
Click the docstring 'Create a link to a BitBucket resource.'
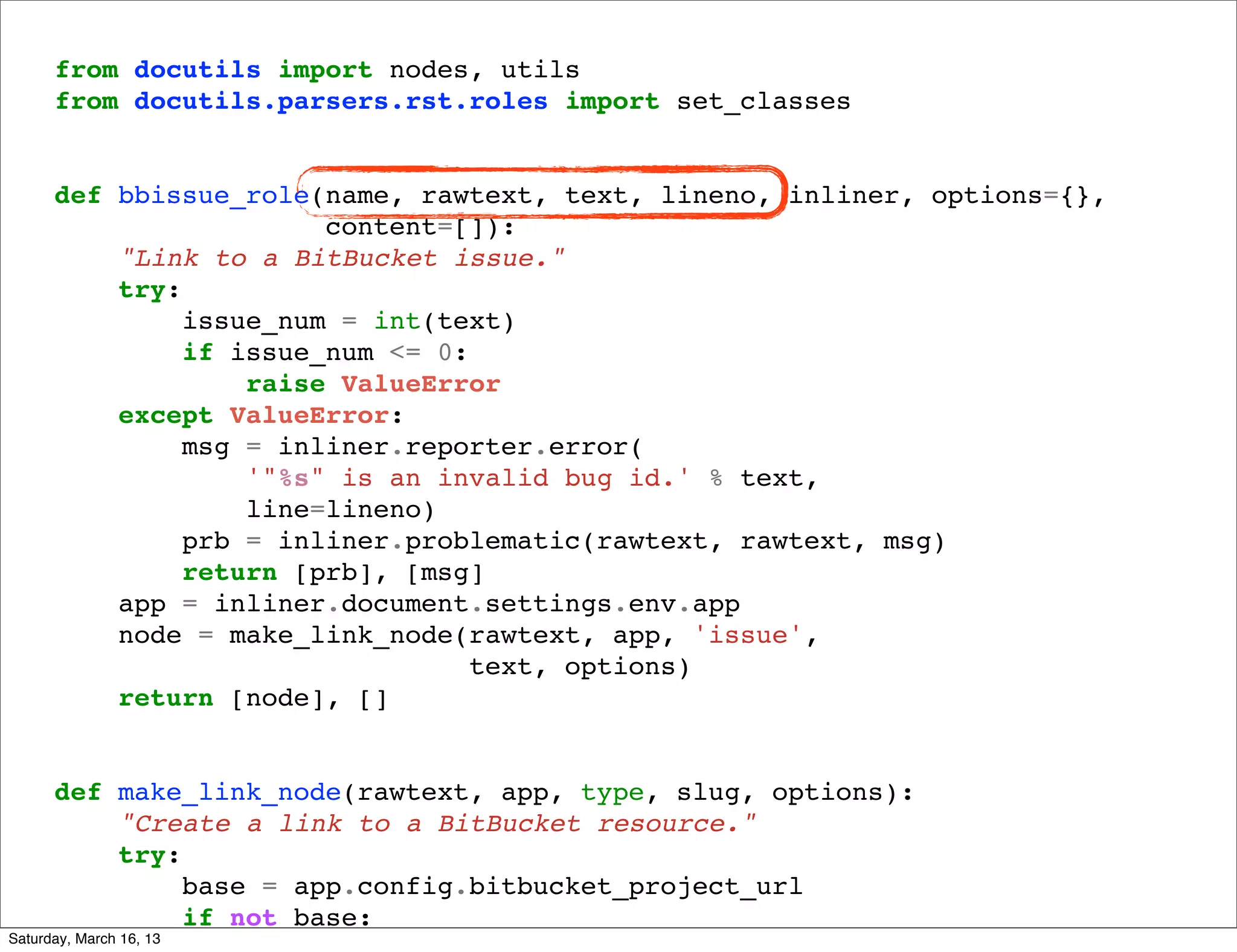(439, 824)
